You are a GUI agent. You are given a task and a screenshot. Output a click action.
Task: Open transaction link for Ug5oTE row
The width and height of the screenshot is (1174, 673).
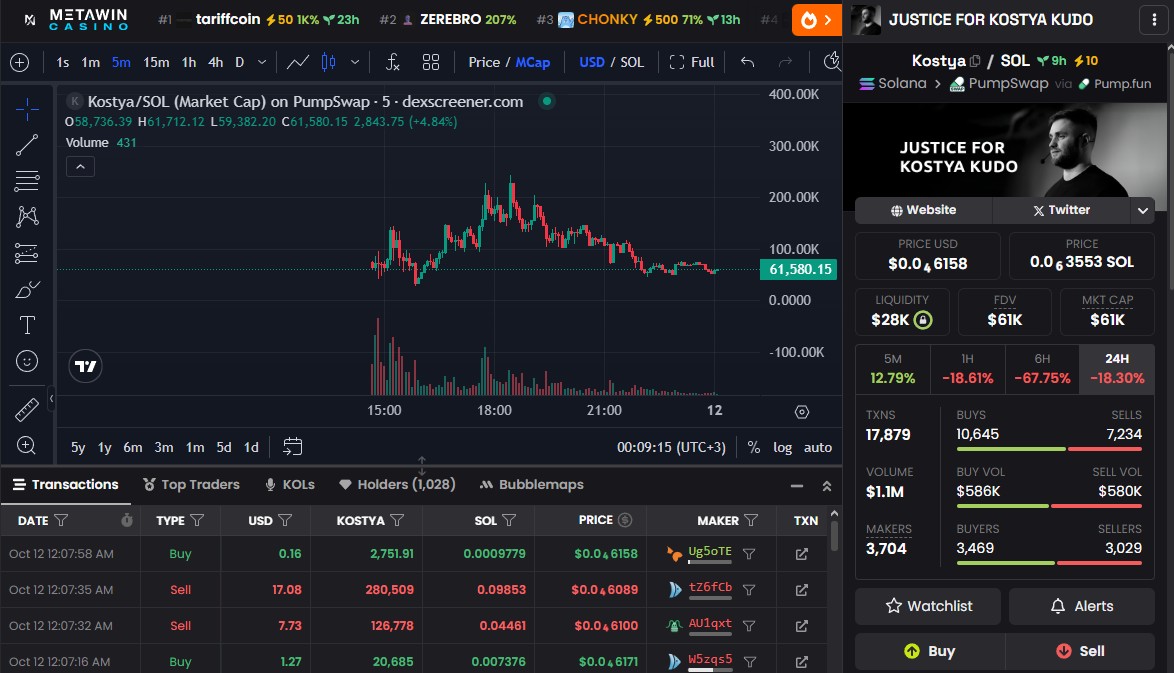point(801,554)
